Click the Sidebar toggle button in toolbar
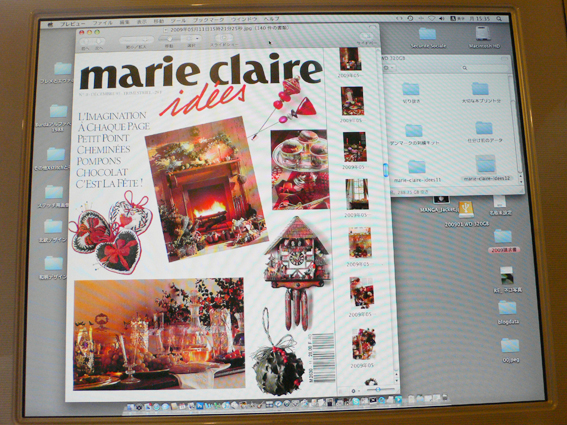 [366, 36]
